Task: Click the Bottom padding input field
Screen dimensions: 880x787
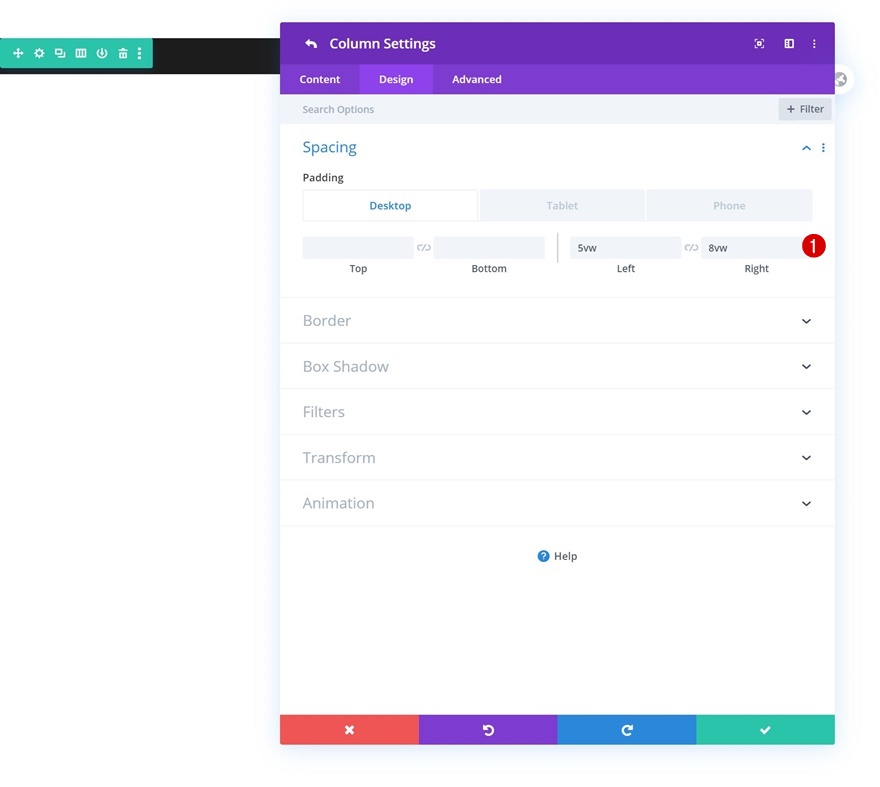Action: pyautogui.click(x=489, y=248)
